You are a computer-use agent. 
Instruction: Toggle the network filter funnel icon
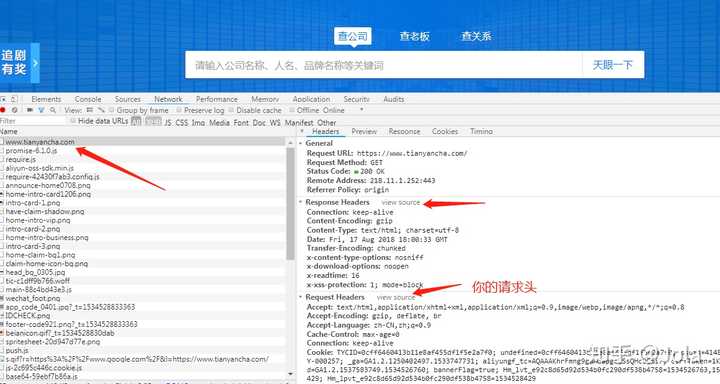(41, 110)
